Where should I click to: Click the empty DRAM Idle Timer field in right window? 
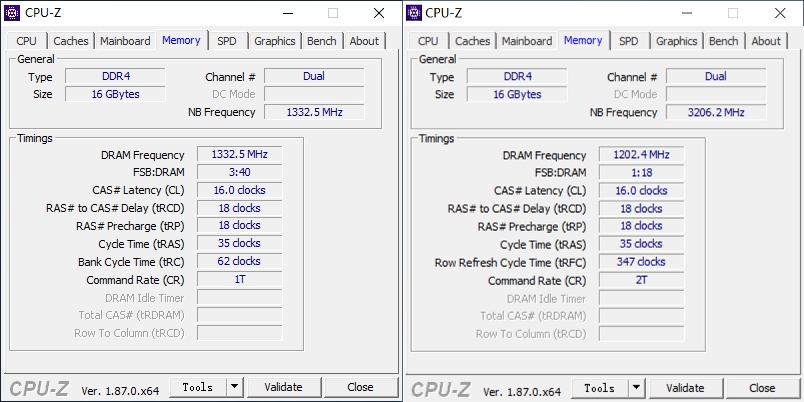[x=641, y=298]
